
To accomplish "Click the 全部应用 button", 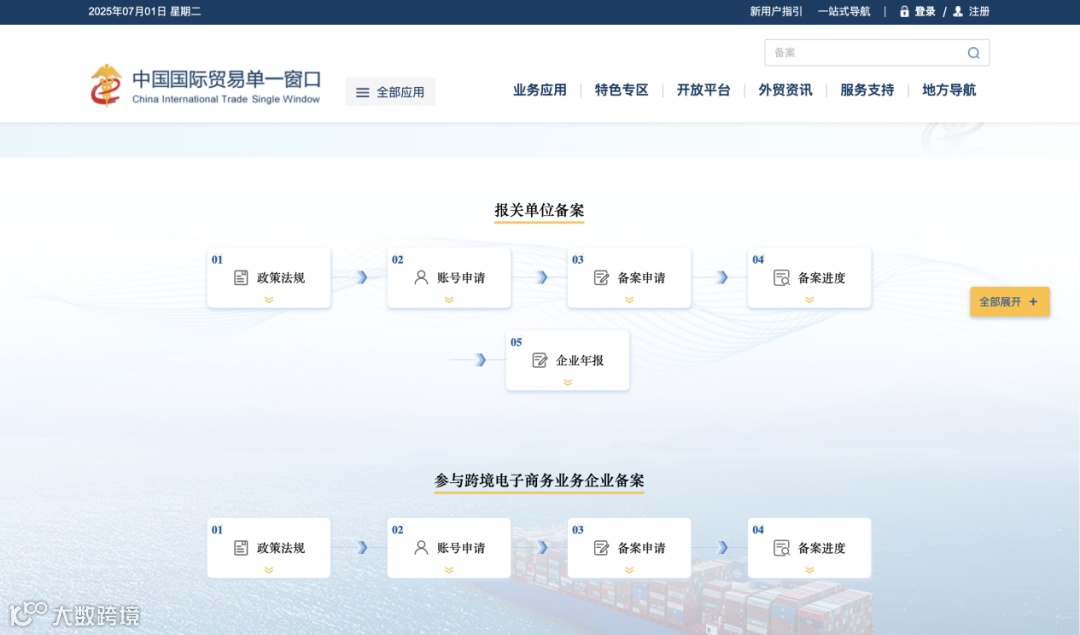I will pyautogui.click(x=391, y=92).
